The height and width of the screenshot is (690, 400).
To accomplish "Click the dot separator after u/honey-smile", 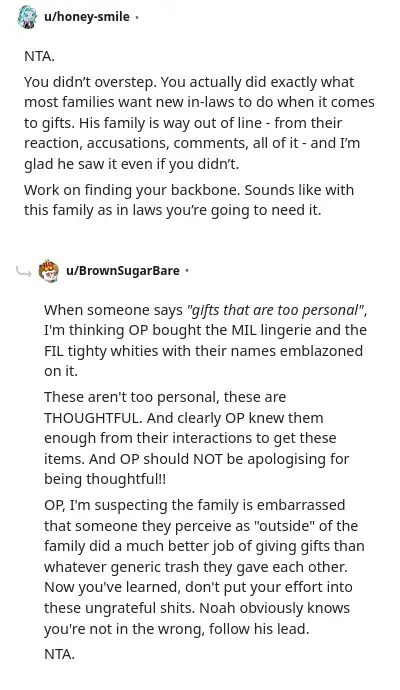I will click(x=137, y=18).
